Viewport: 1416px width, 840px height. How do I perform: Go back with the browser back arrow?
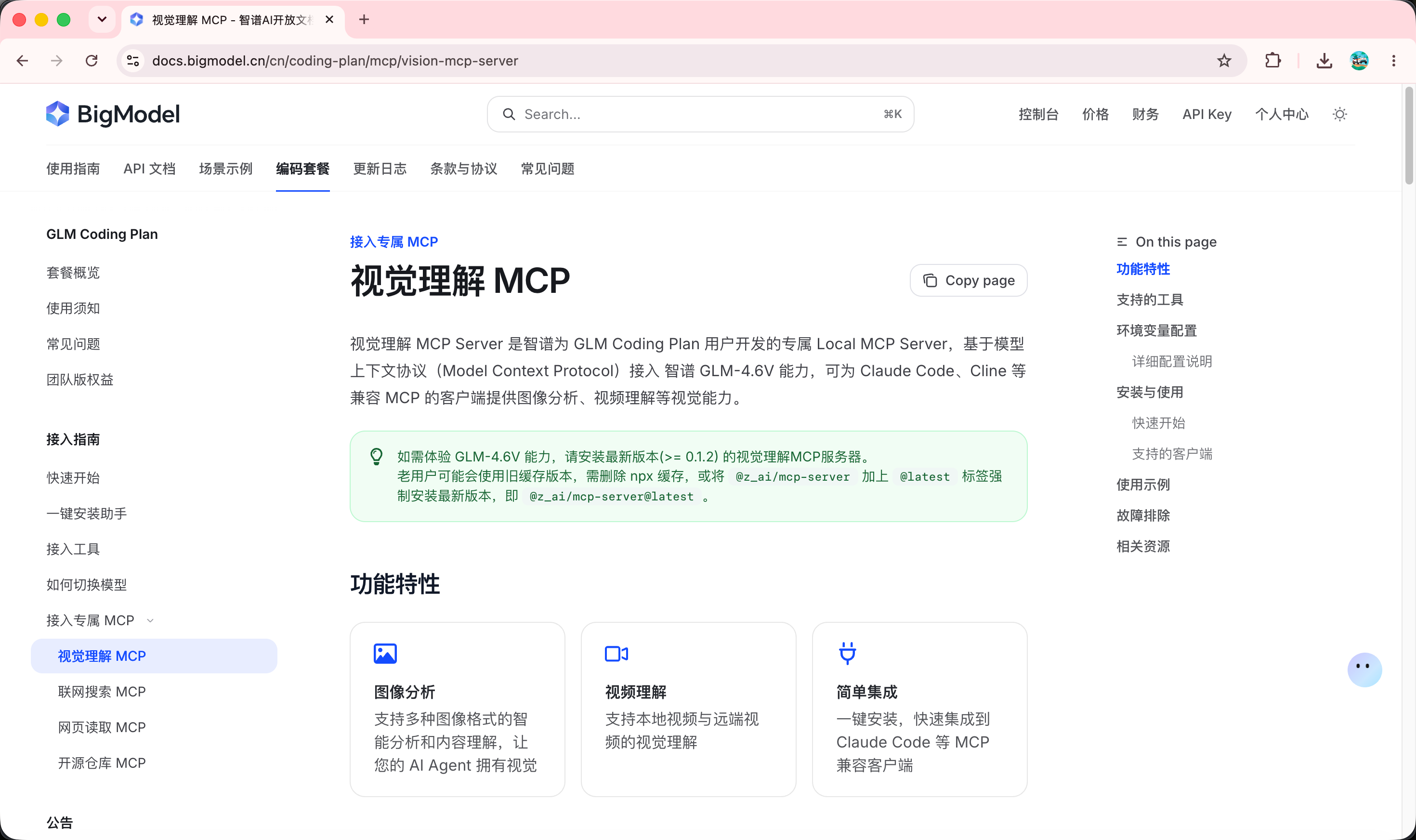(23, 61)
